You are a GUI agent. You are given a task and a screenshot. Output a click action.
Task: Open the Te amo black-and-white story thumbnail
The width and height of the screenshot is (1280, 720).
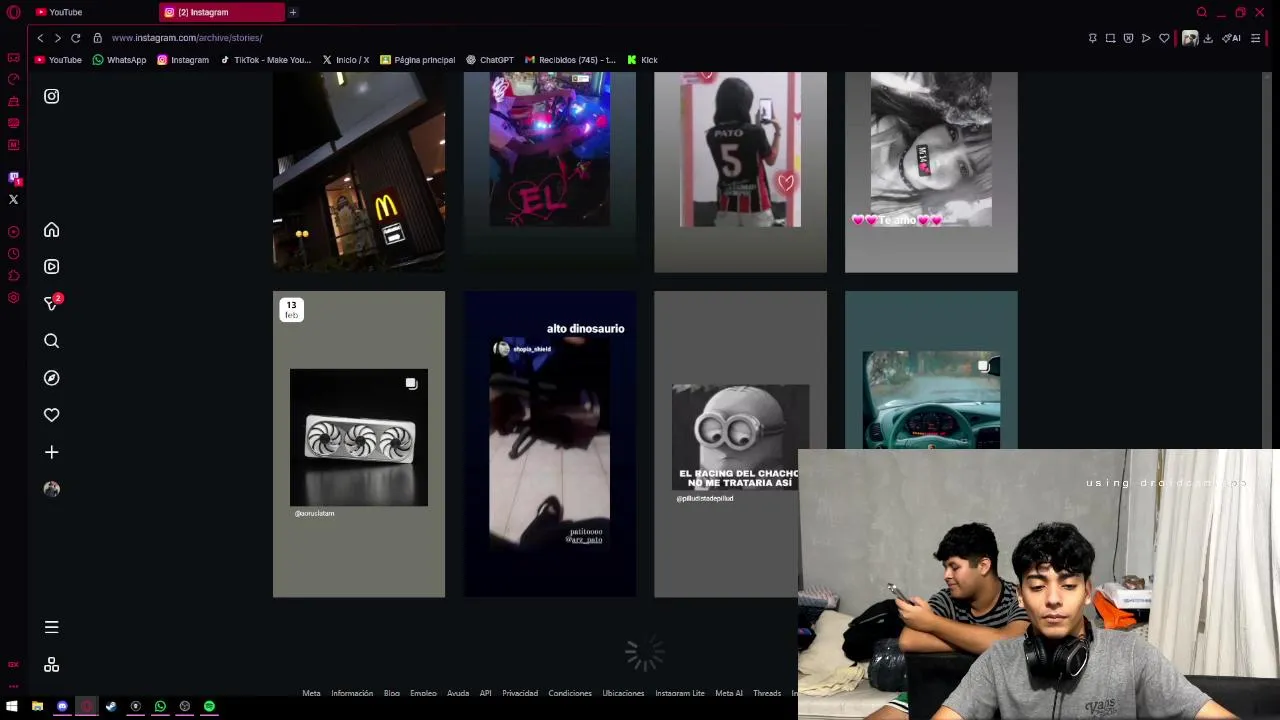pyautogui.click(x=931, y=171)
